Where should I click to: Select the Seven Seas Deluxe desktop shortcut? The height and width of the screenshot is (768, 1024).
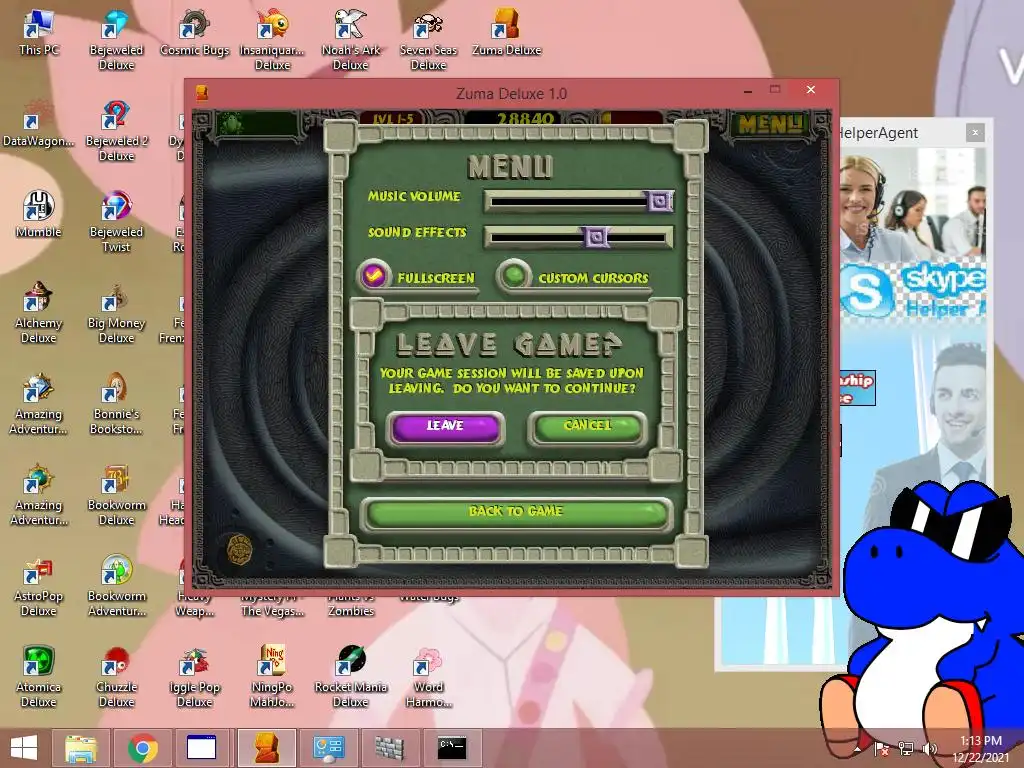coord(428,39)
